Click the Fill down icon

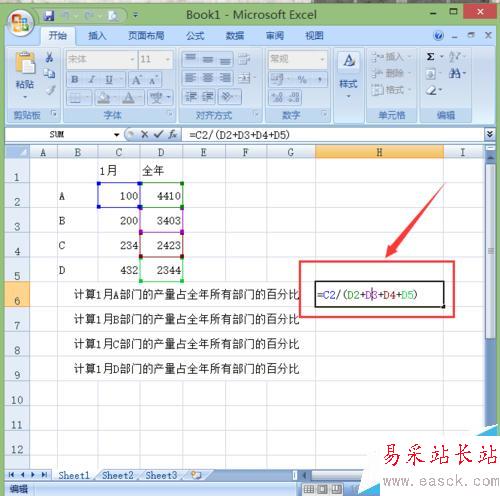click(x=430, y=74)
